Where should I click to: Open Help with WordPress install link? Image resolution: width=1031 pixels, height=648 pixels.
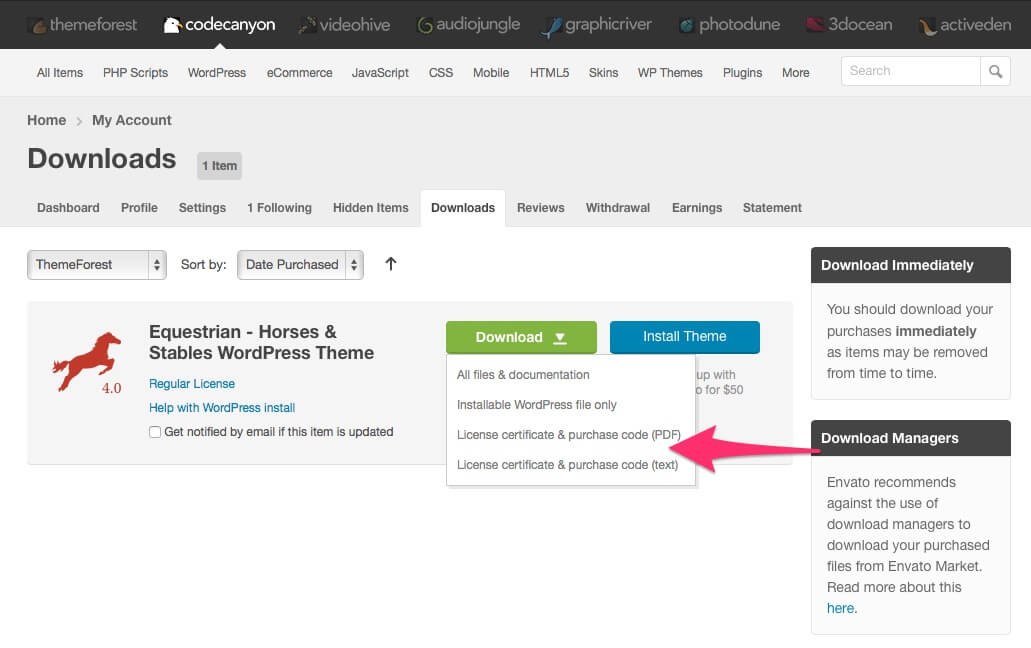222,407
